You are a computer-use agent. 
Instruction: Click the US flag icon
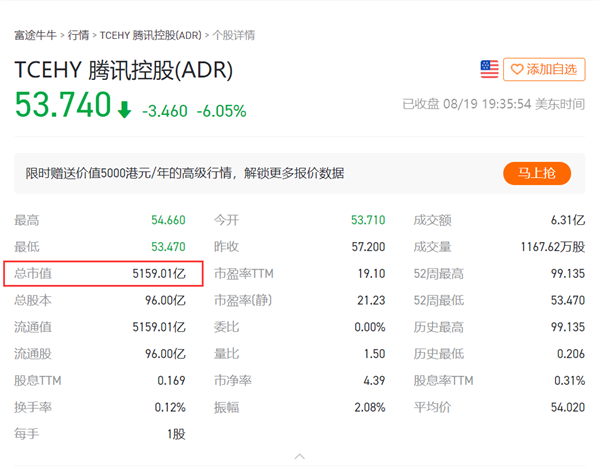tap(489, 69)
